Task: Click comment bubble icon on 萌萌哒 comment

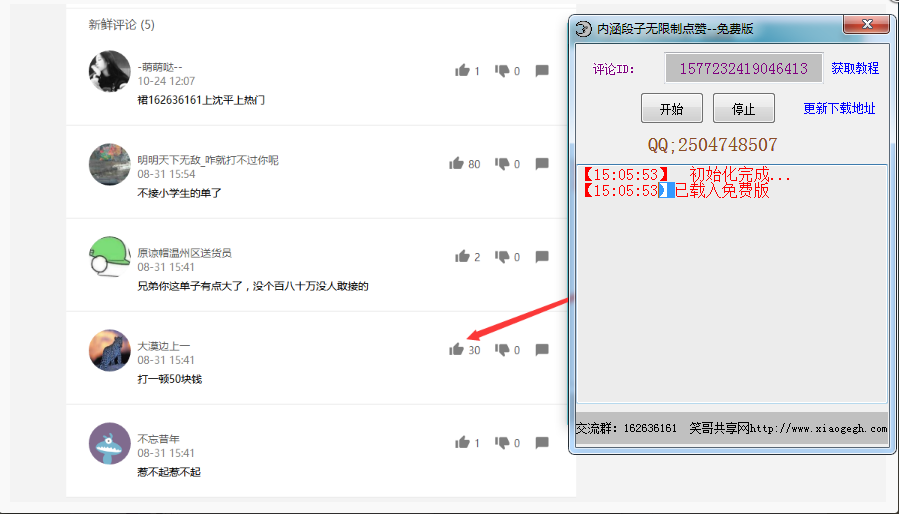Action: [542, 71]
